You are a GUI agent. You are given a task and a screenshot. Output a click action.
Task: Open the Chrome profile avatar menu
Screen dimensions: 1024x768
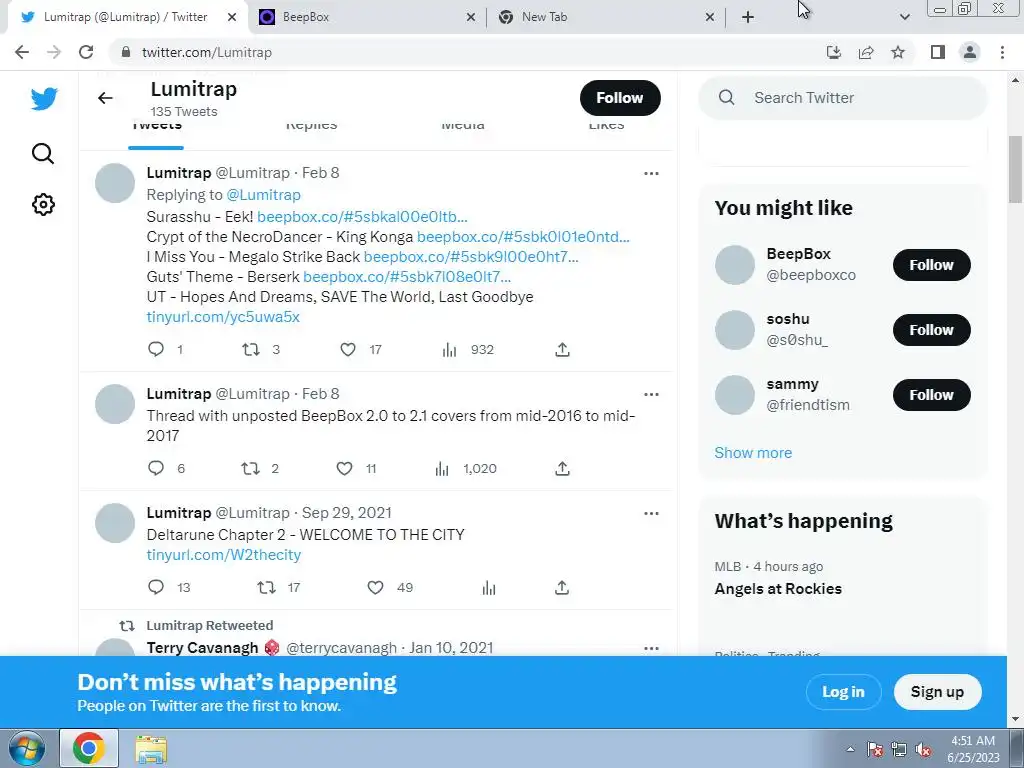pyautogui.click(x=970, y=52)
